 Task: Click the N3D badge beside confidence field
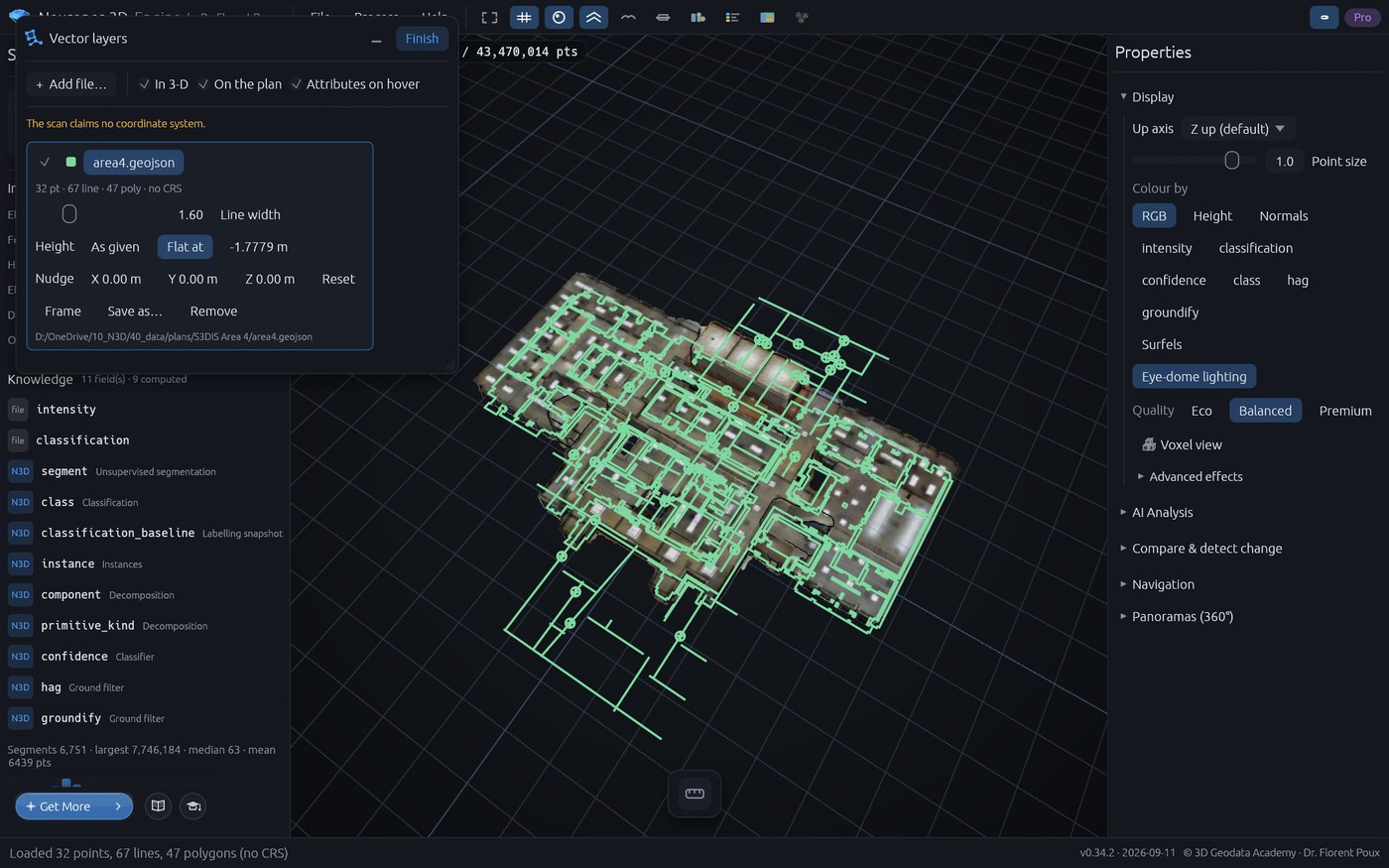coord(20,656)
